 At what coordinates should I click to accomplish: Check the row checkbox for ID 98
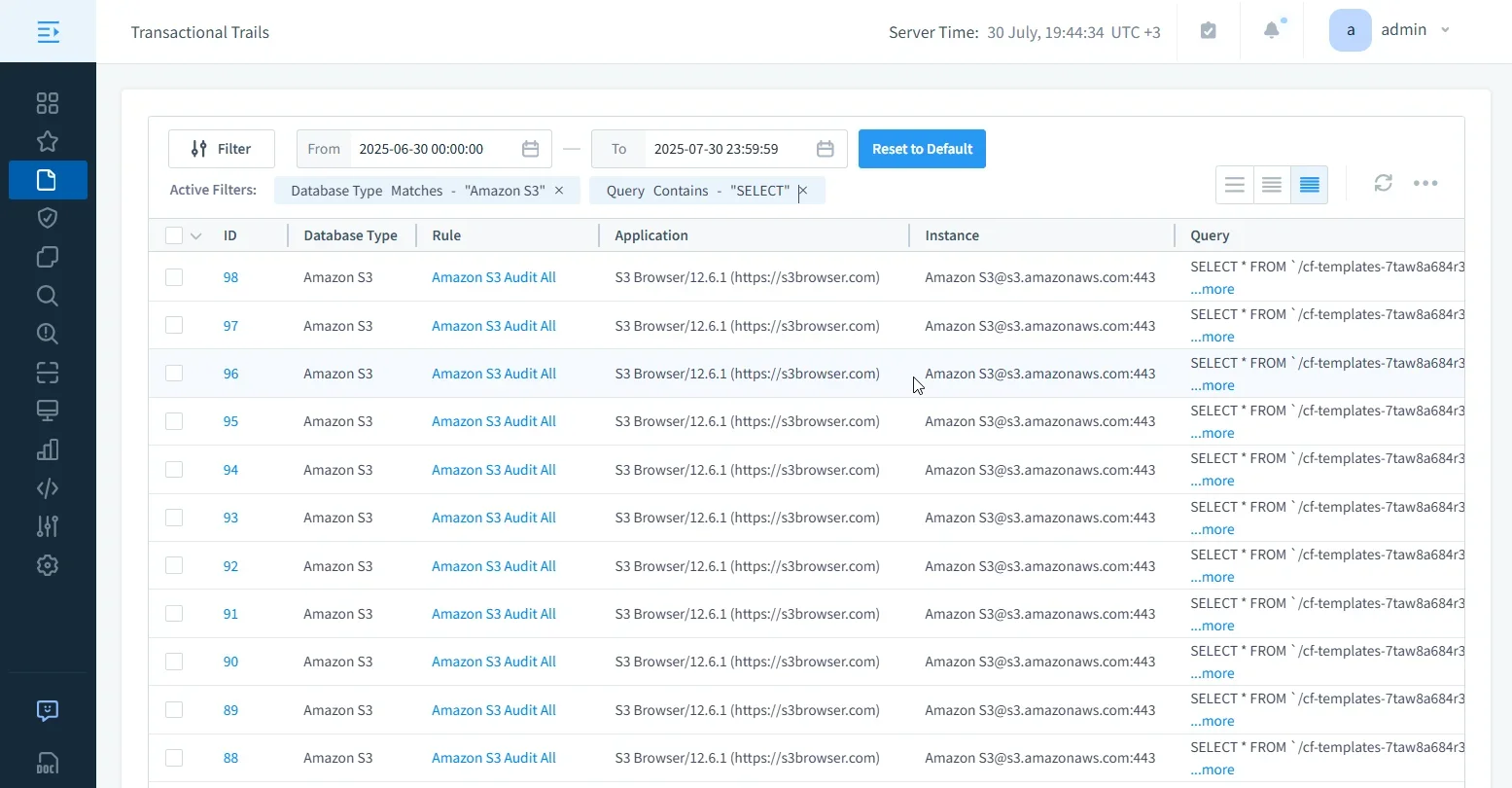coord(174,276)
